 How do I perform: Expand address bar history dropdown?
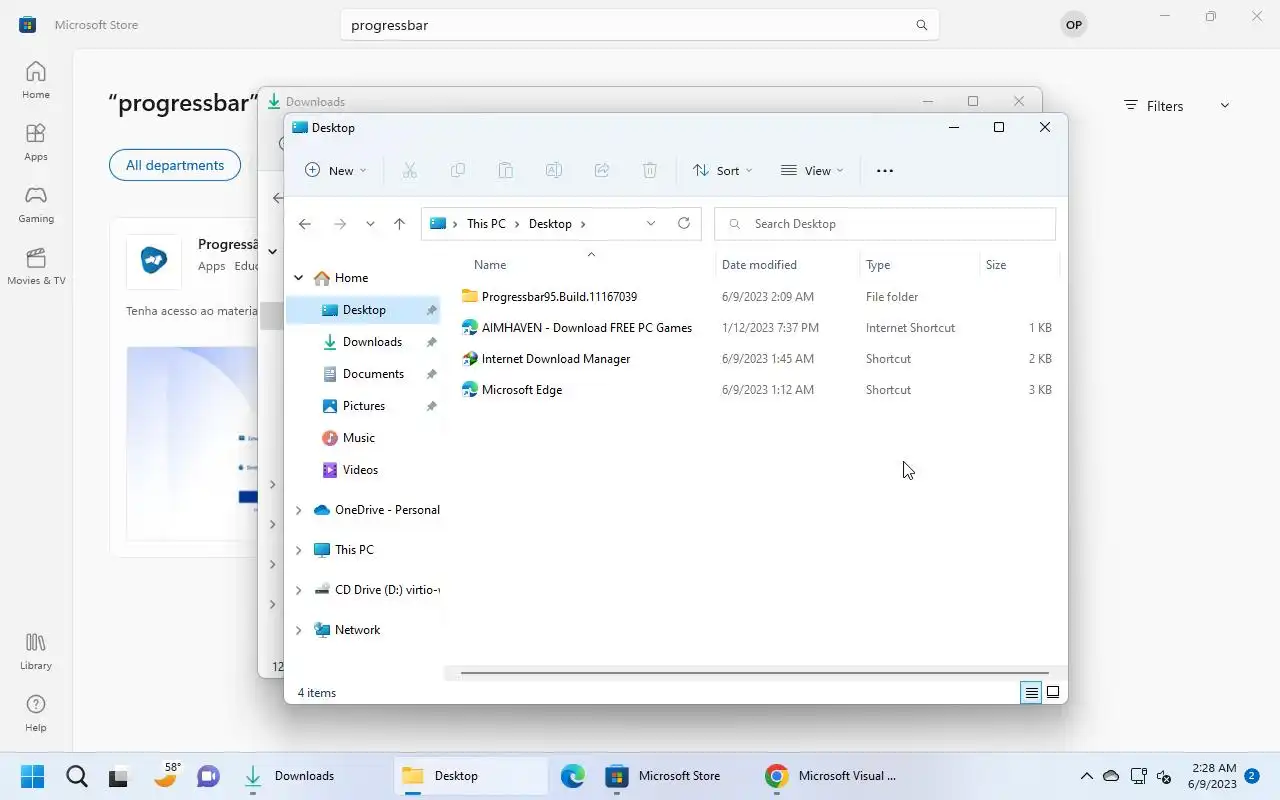pyautogui.click(x=651, y=223)
